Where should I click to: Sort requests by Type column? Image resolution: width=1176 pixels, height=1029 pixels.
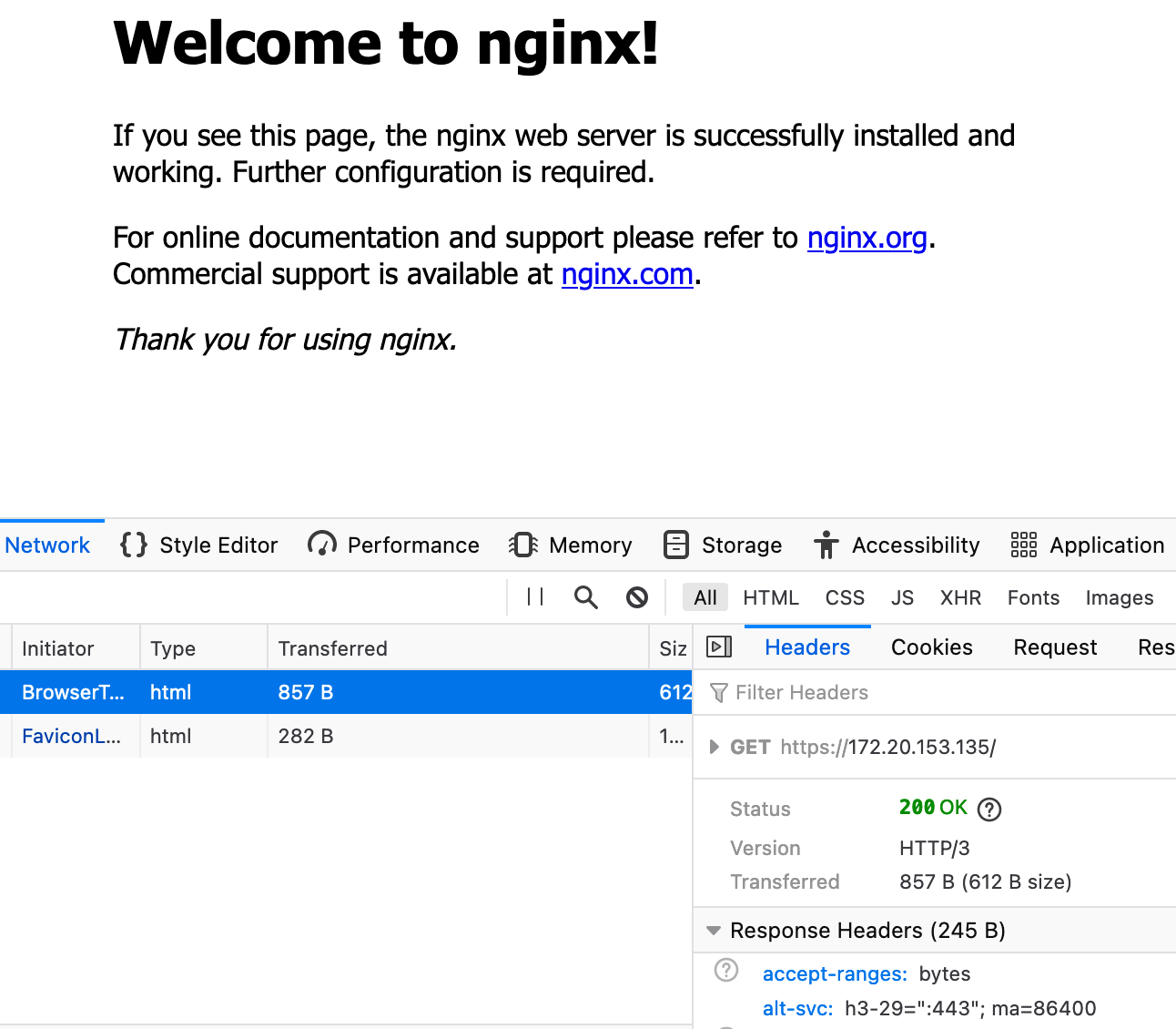click(x=204, y=648)
